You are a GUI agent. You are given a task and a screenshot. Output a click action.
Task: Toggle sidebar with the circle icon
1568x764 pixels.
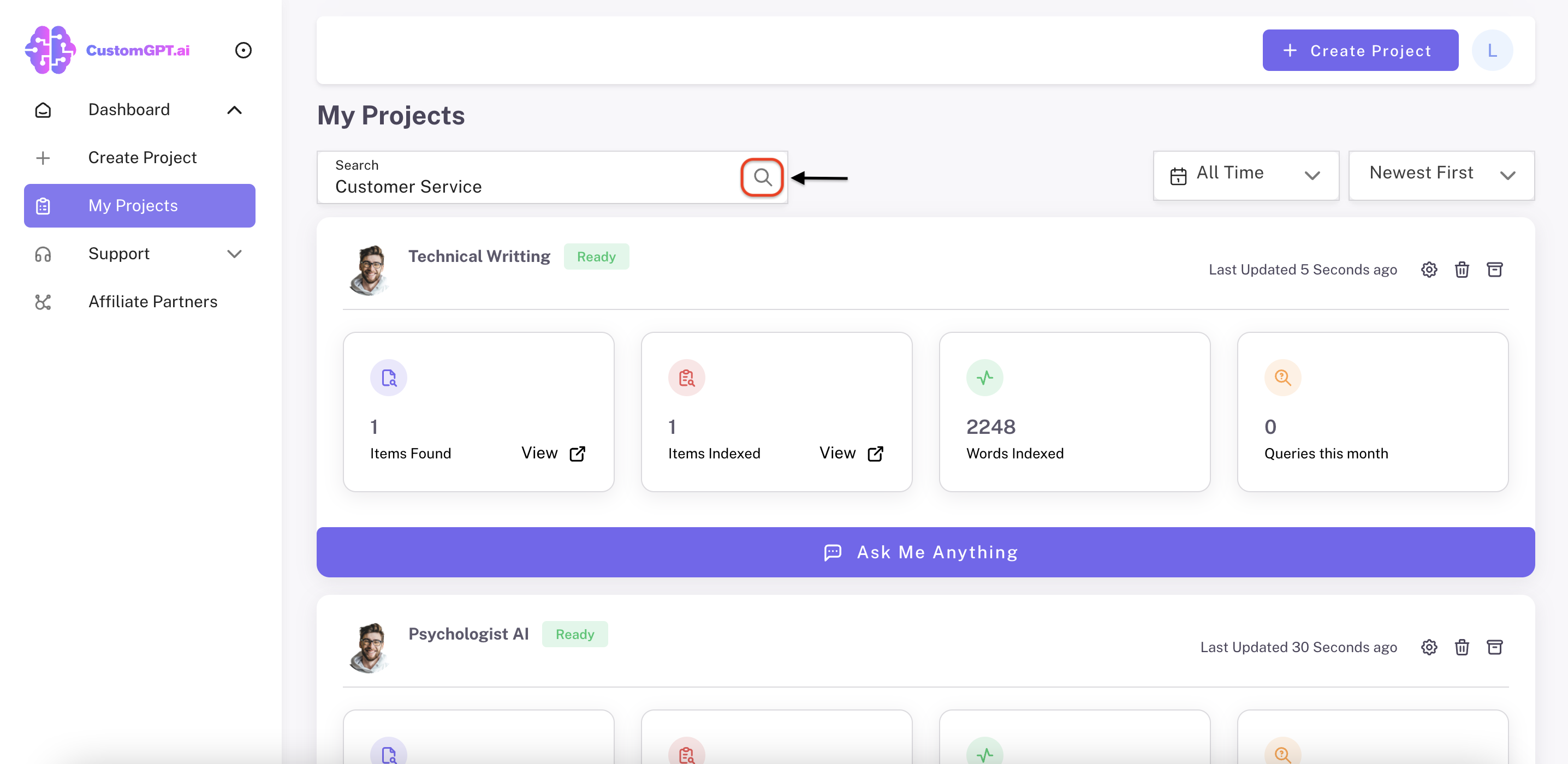point(243,50)
